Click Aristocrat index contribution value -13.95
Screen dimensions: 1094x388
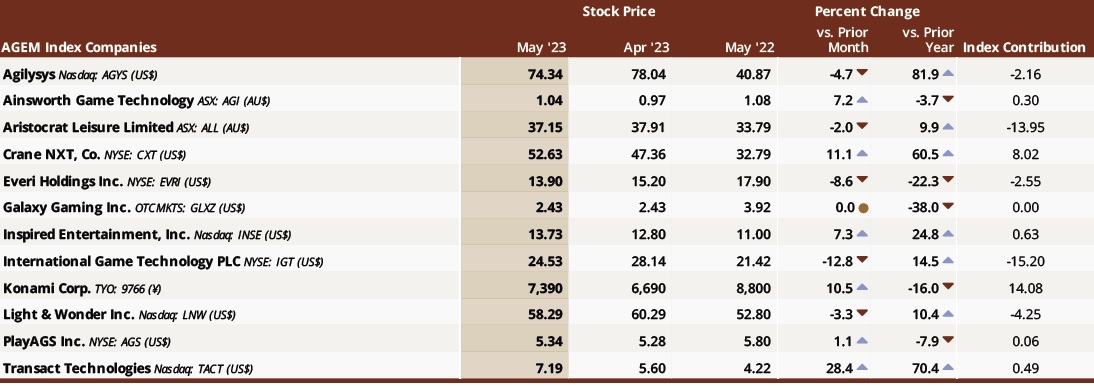[1023, 127]
